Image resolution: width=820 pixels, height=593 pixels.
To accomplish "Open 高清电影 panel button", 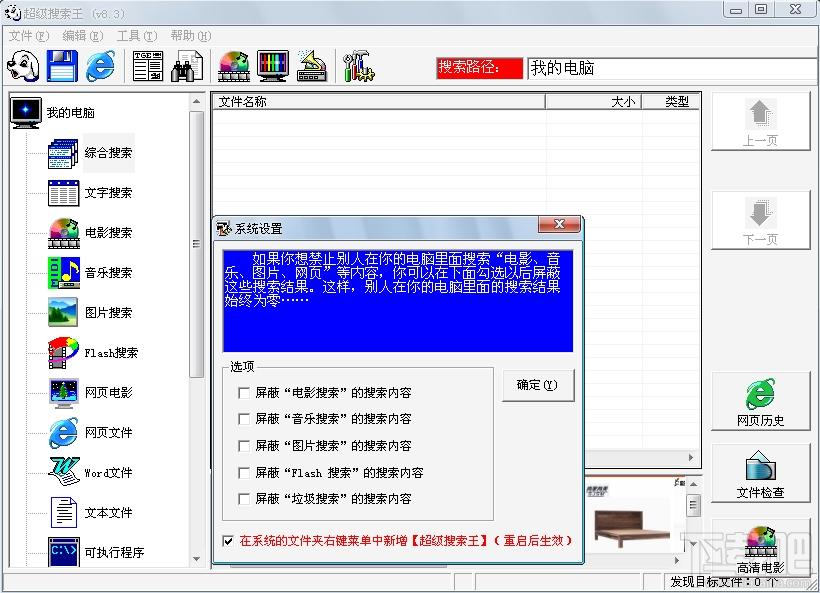I will [x=760, y=548].
